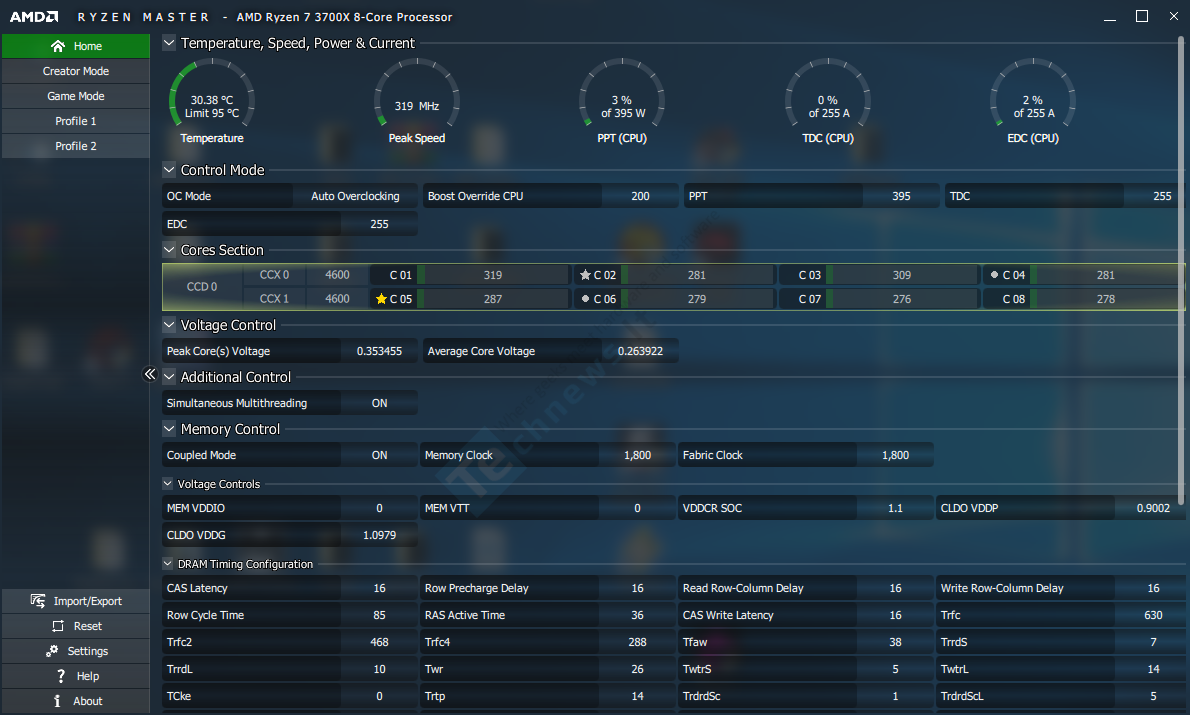The image size is (1190, 715).
Task: Click the EDC value 255
Action: [379, 225]
